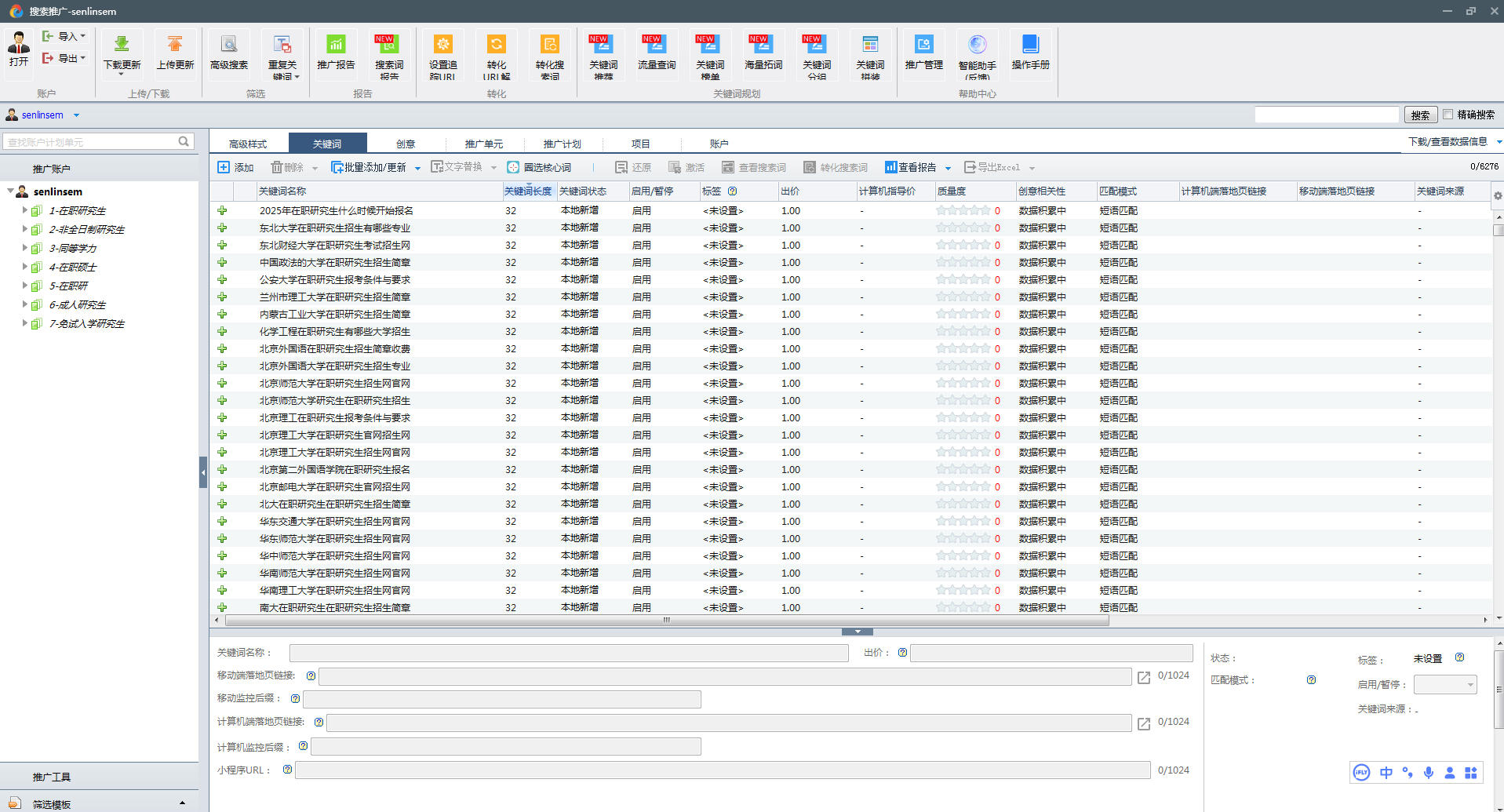Click the 下载更新 download icon
This screenshot has width=1504, height=812.
click(x=122, y=46)
